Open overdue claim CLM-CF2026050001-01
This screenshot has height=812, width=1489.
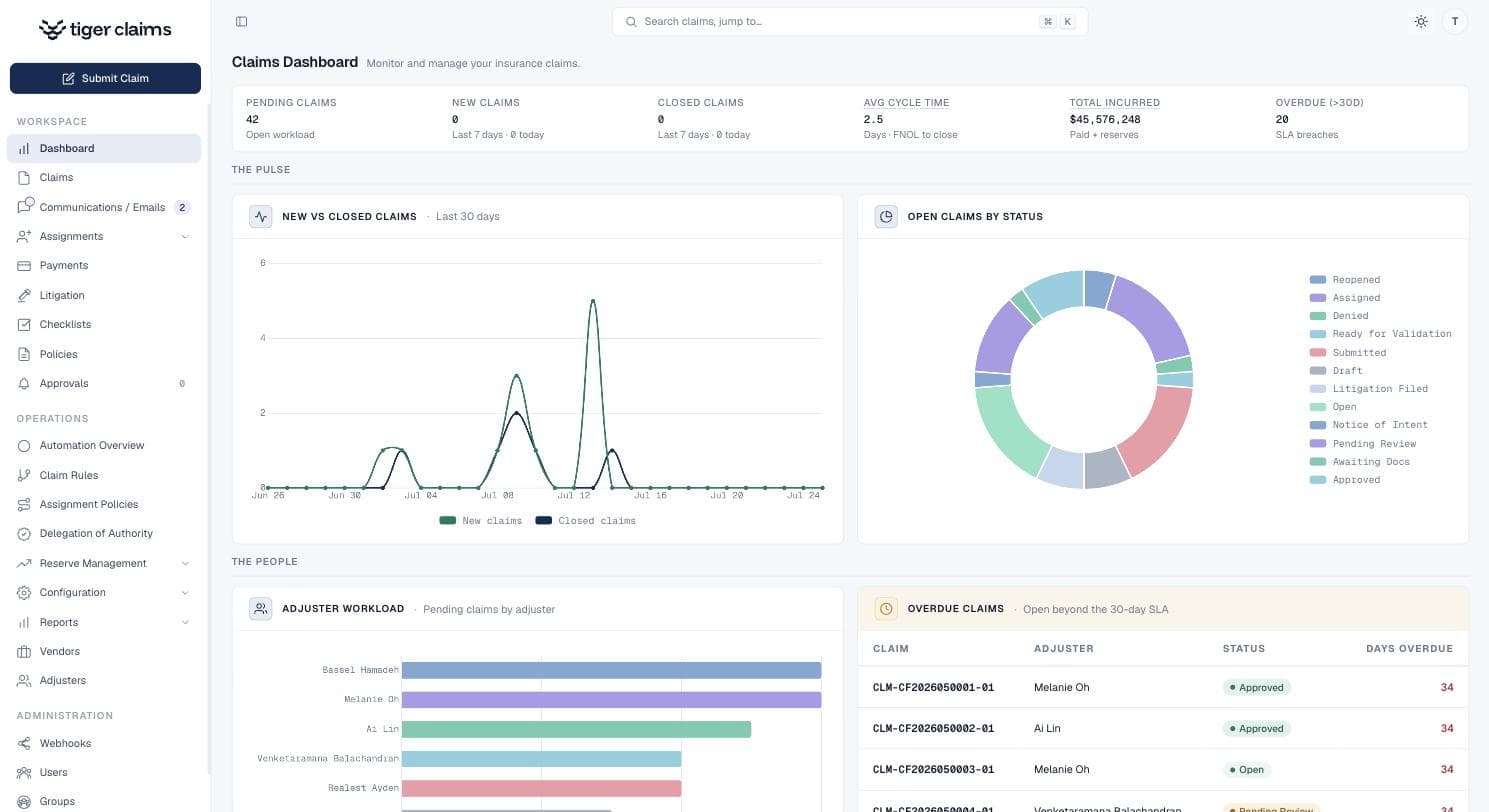coord(933,687)
